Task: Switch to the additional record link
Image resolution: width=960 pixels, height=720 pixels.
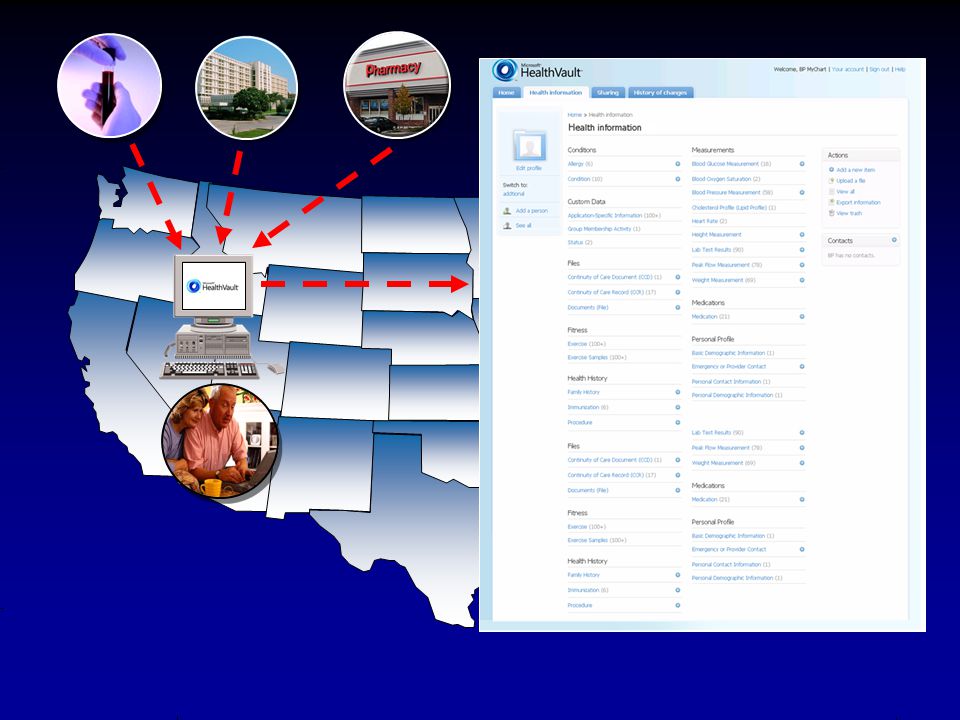Action: click(514, 194)
